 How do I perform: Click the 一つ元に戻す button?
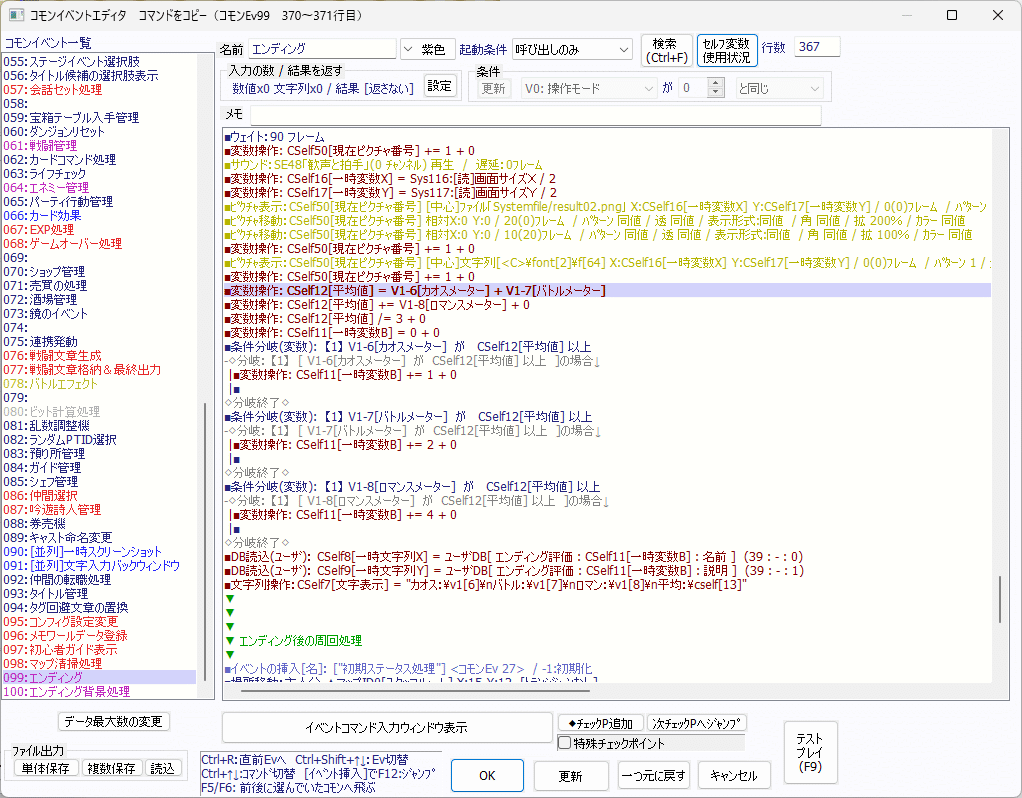coord(653,776)
